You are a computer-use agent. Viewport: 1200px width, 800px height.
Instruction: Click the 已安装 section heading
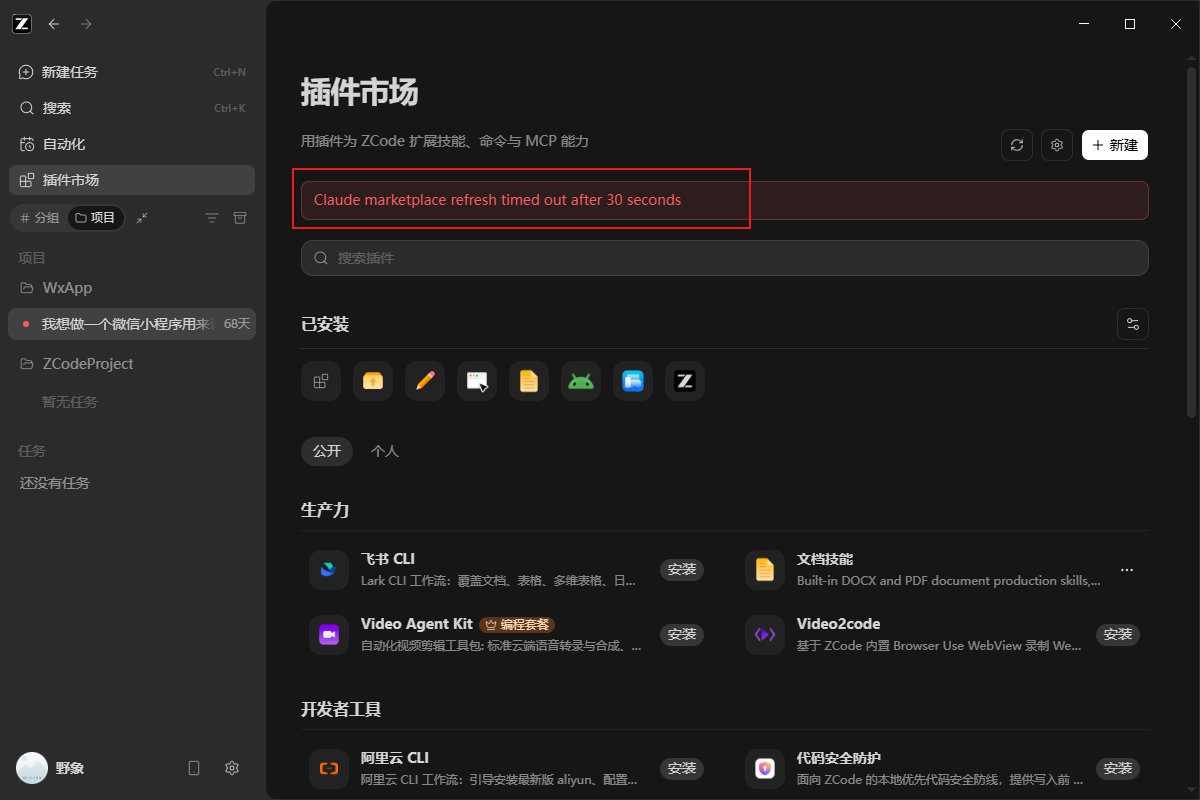coord(325,324)
